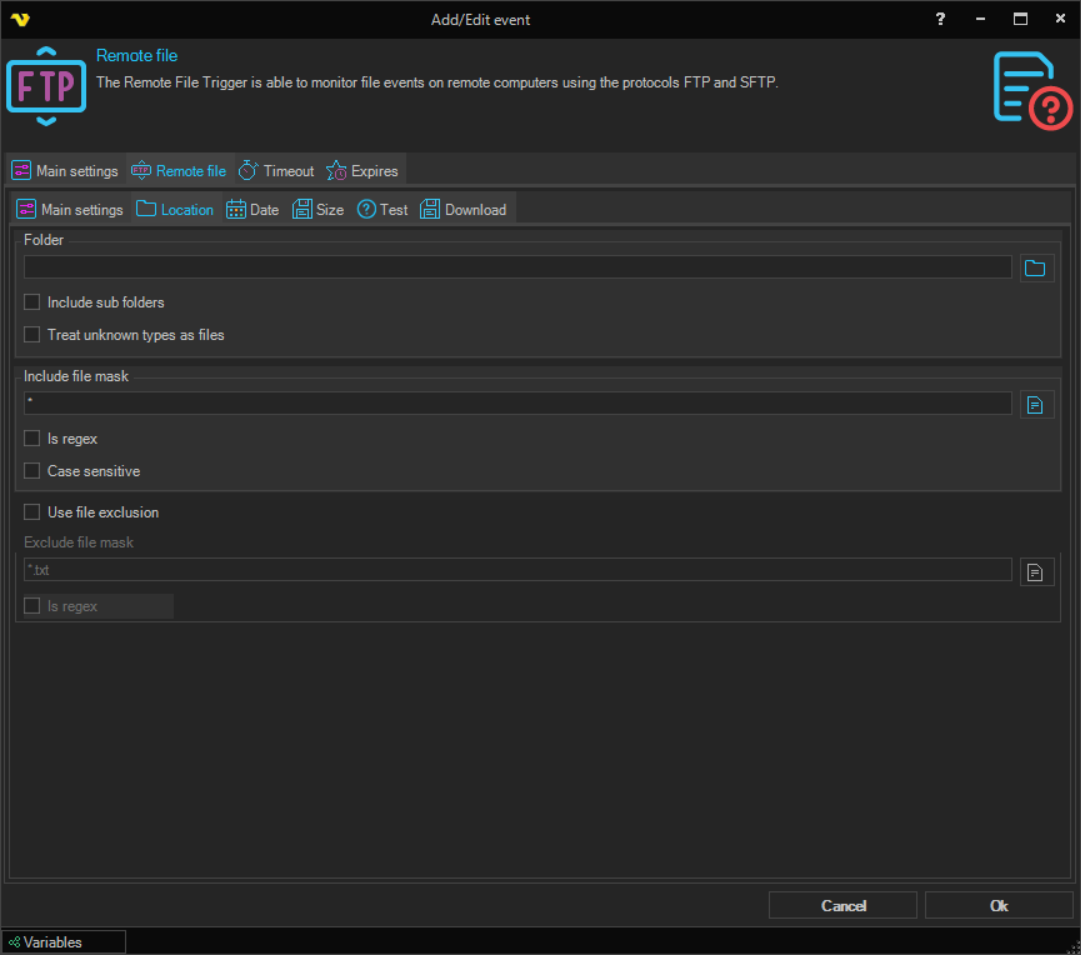This screenshot has height=955, width=1081.
Task: Open the Variables panel in status bar
Action: (x=63, y=942)
